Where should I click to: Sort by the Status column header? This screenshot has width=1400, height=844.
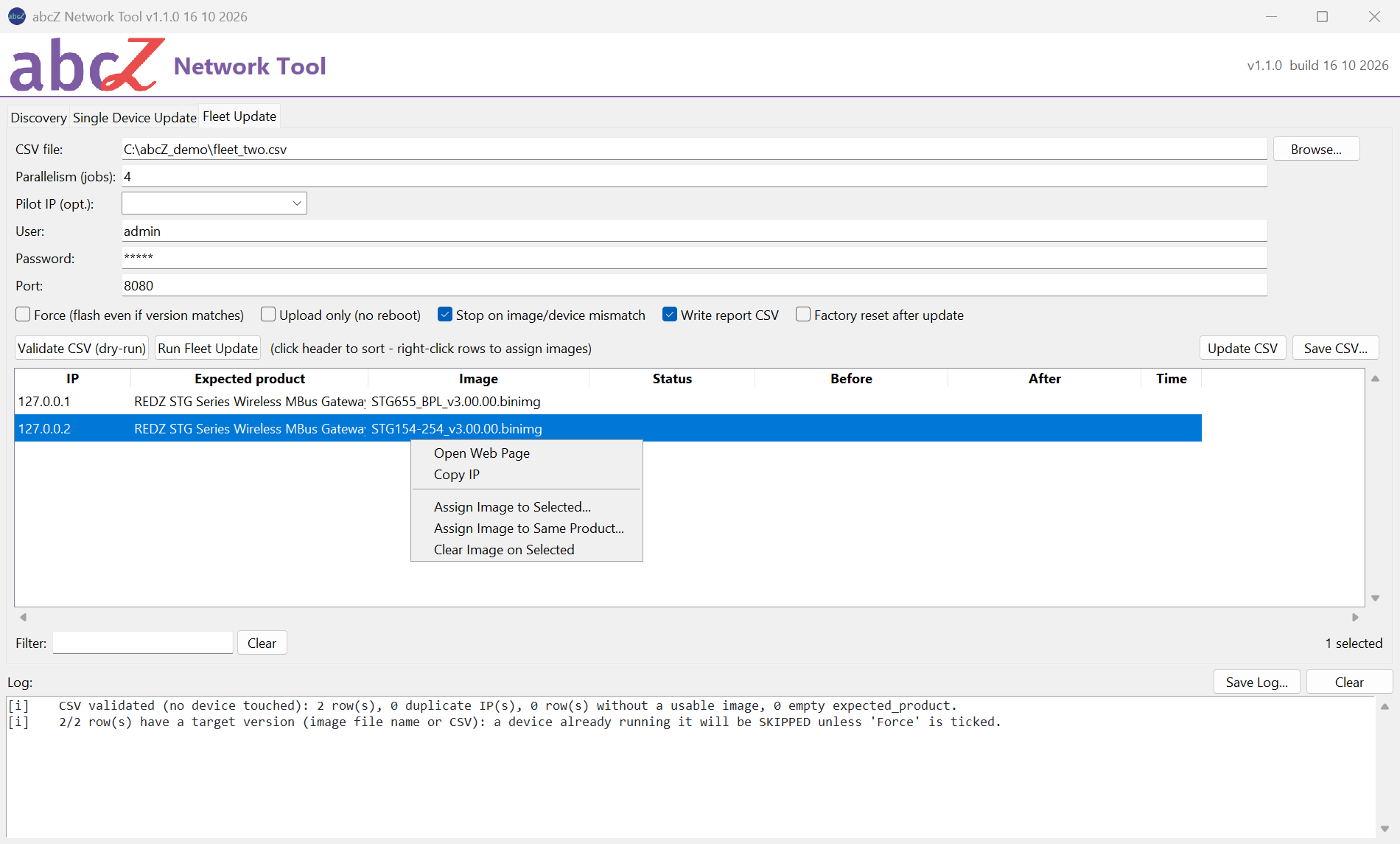pos(672,378)
